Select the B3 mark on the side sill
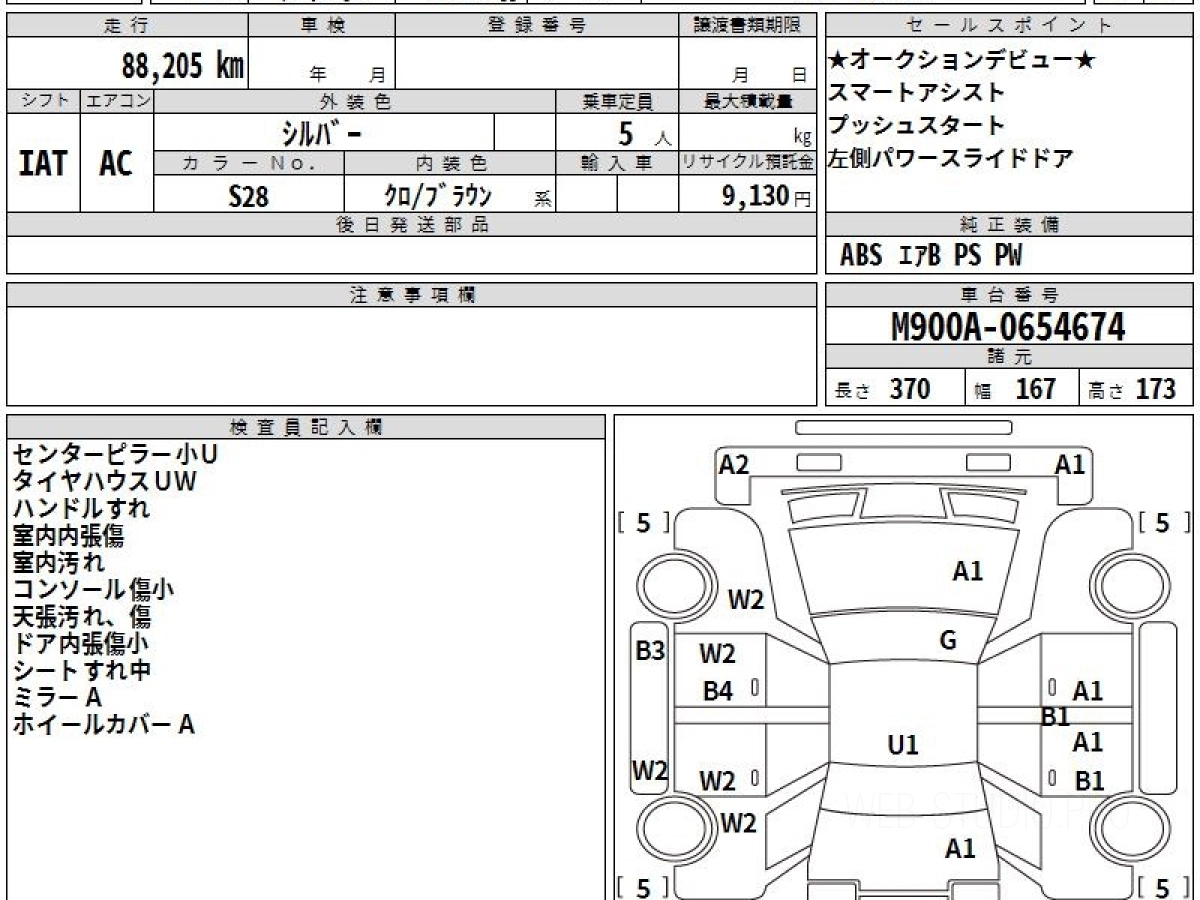The height and width of the screenshot is (900, 1200). (x=650, y=651)
